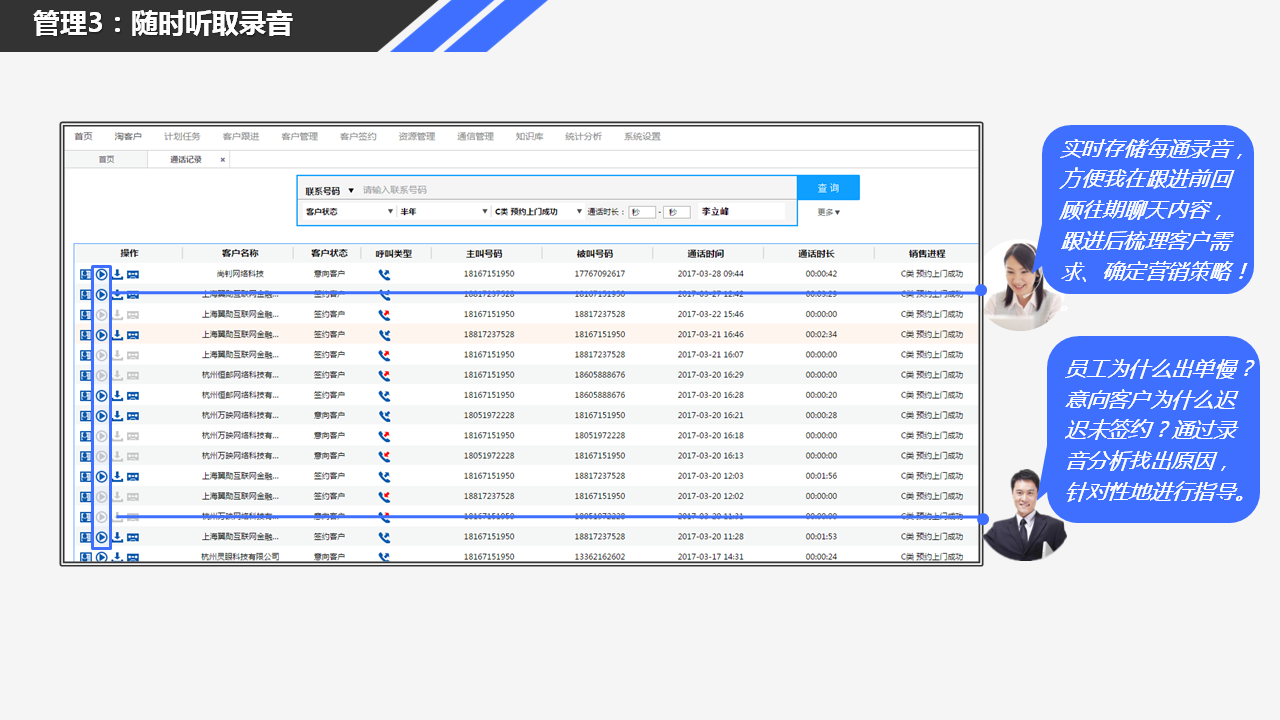Click the 查询 search button

tap(828, 188)
